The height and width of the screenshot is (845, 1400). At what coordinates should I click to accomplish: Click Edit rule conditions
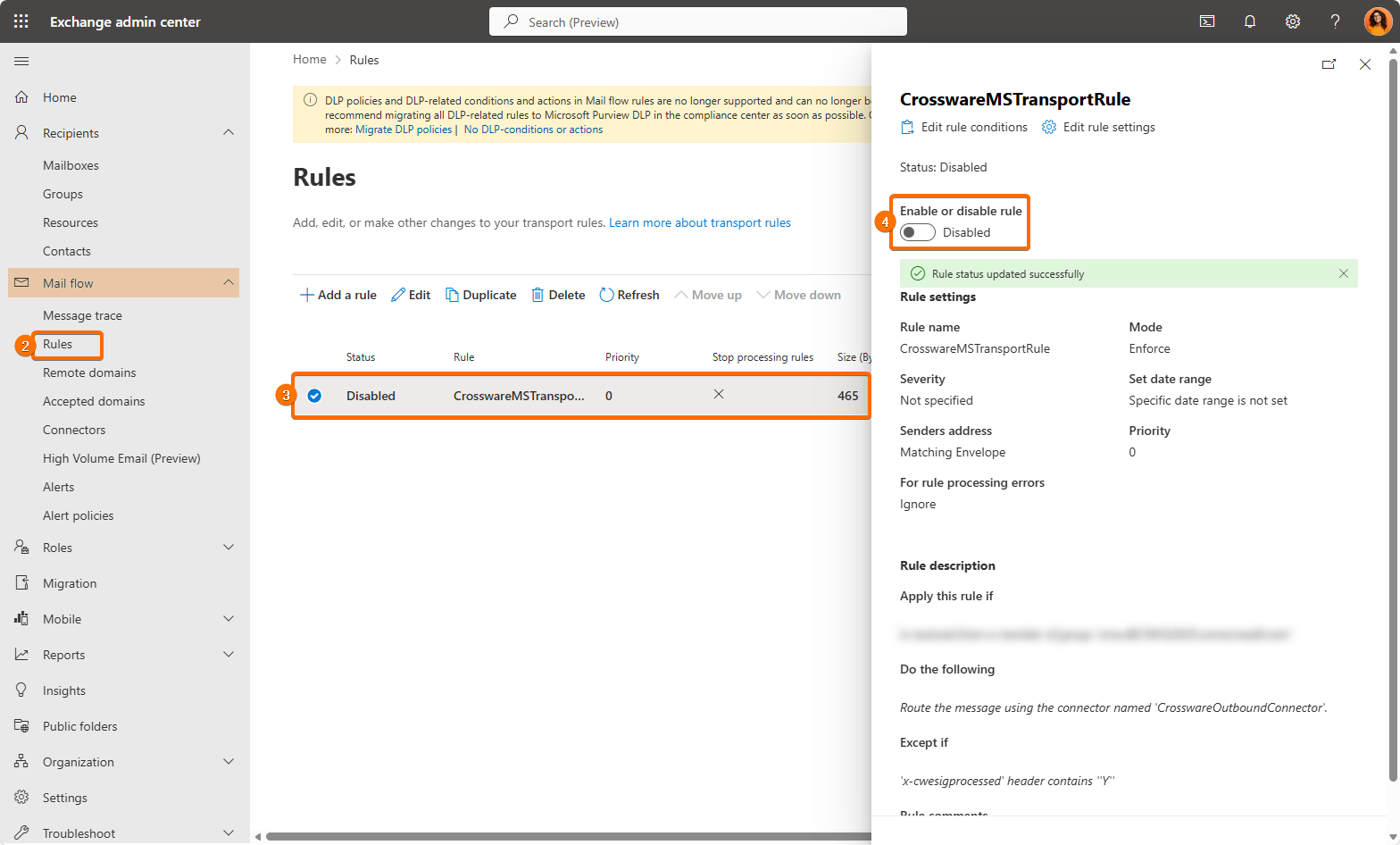tap(964, 127)
